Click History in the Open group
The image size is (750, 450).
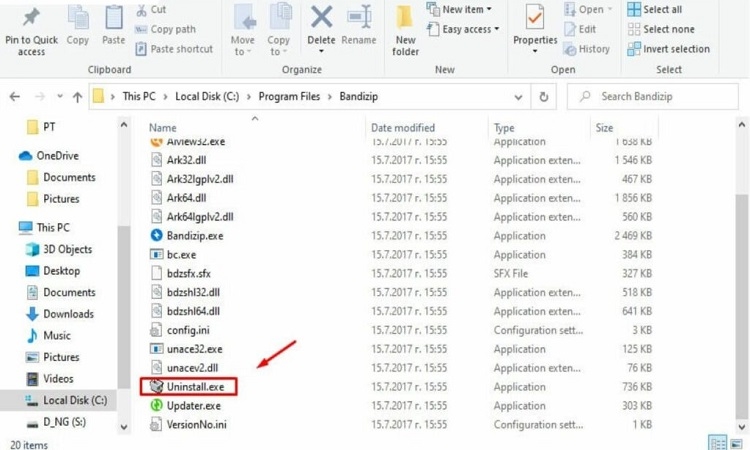coord(587,49)
